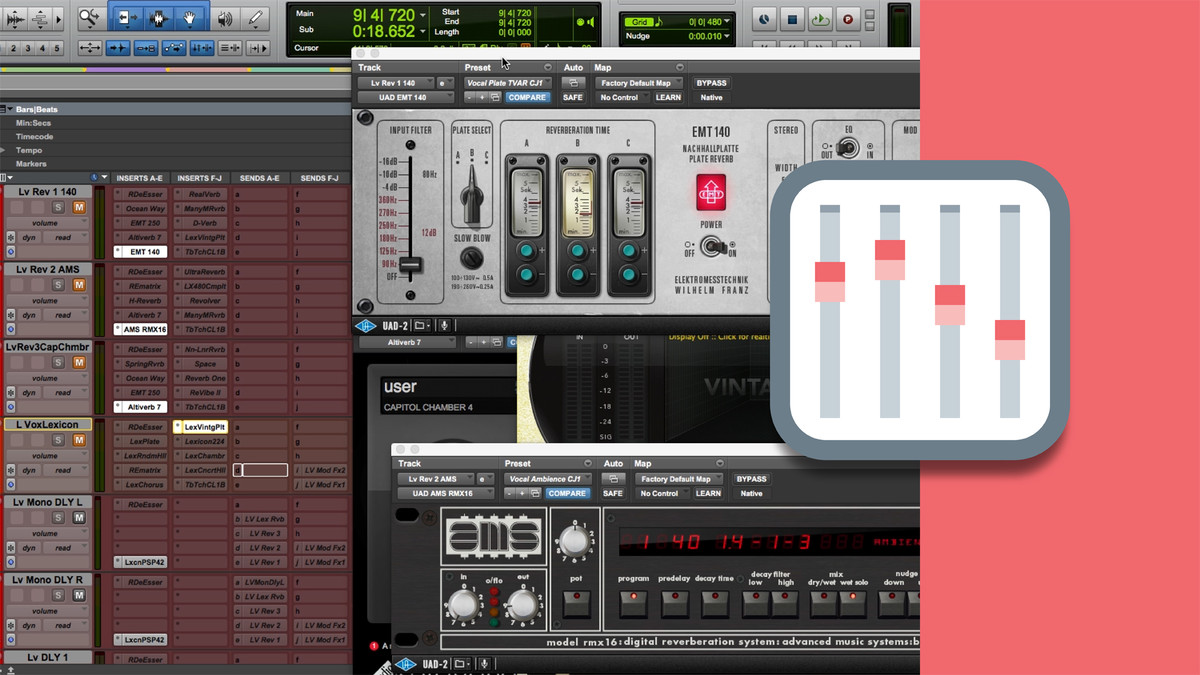1200x675 pixels.
Task: Select the Pencil tool
Action: click(x=256, y=18)
